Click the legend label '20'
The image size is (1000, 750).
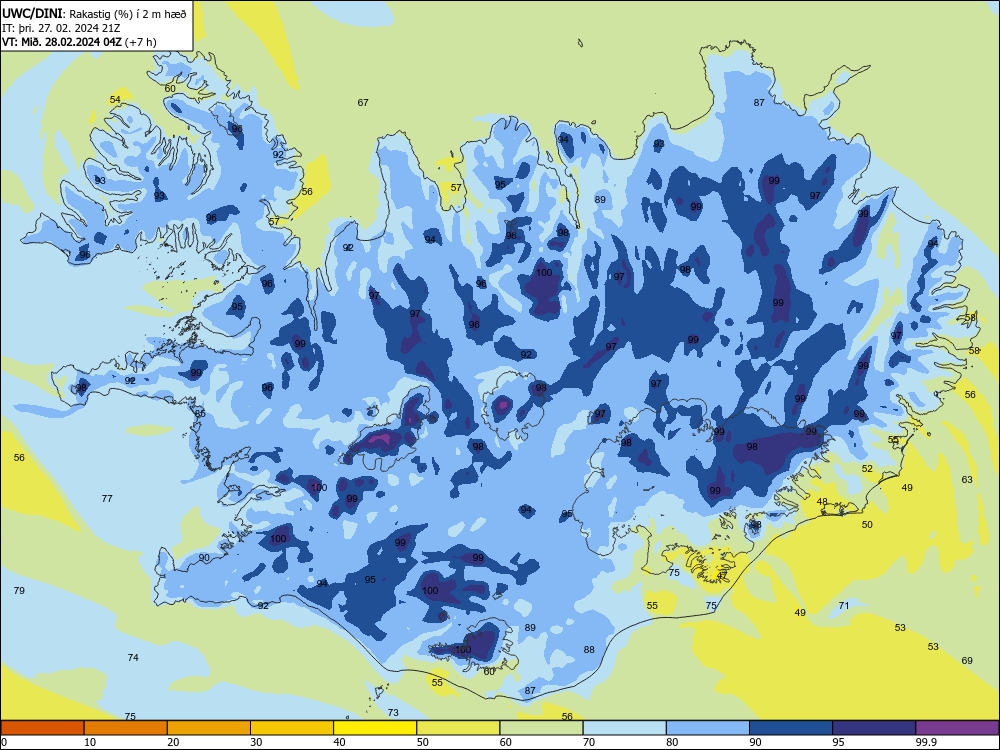[x=173, y=742]
